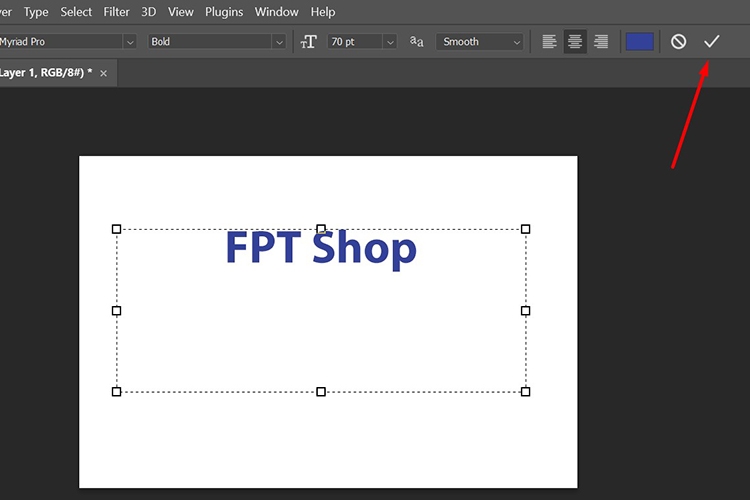Click the 70 pt size field
Screen dimensions: 750x500
pyautogui.click(x=355, y=42)
